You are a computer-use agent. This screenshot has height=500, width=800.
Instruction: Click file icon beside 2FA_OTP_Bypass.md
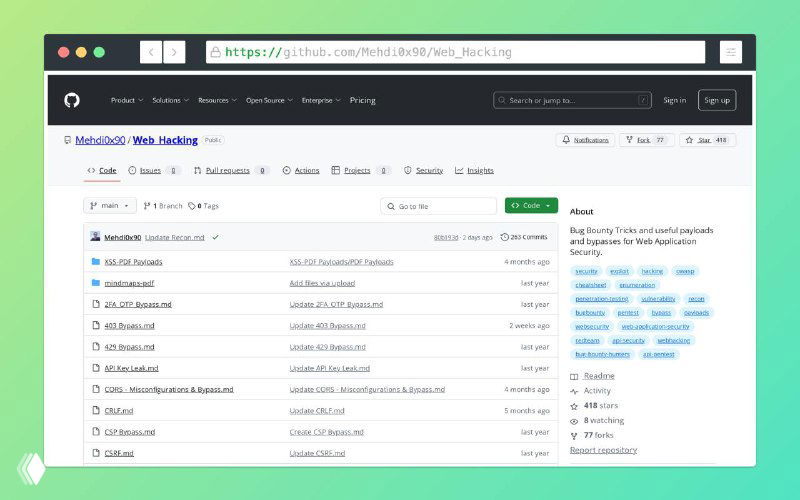click(x=95, y=304)
